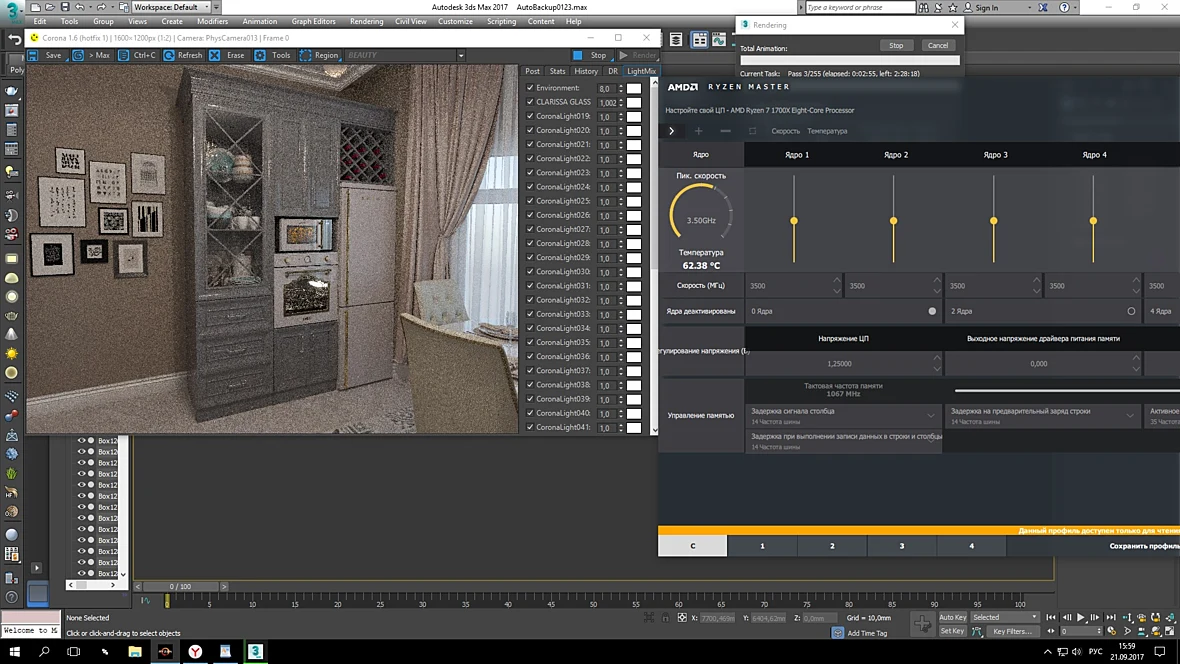Image resolution: width=1180 pixels, height=664 pixels.
Task: Open the Rendering menu
Action: (x=366, y=21)
